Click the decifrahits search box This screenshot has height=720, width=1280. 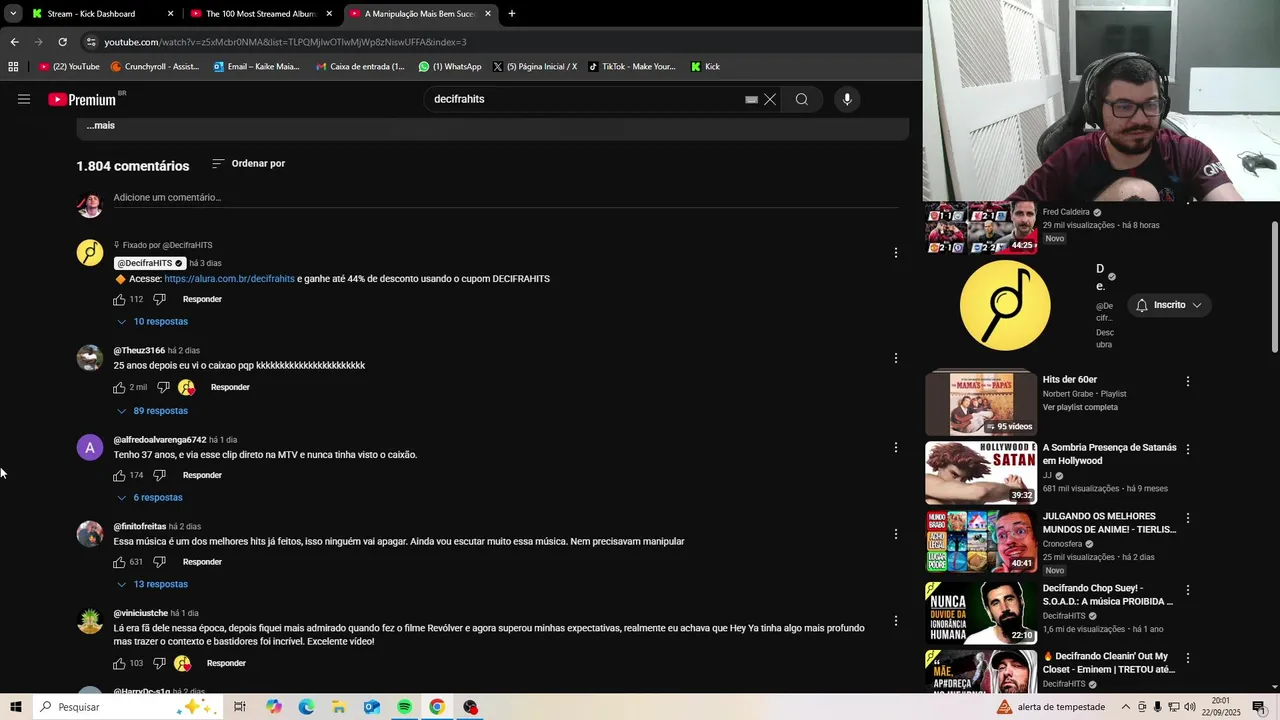click(585, 99)
